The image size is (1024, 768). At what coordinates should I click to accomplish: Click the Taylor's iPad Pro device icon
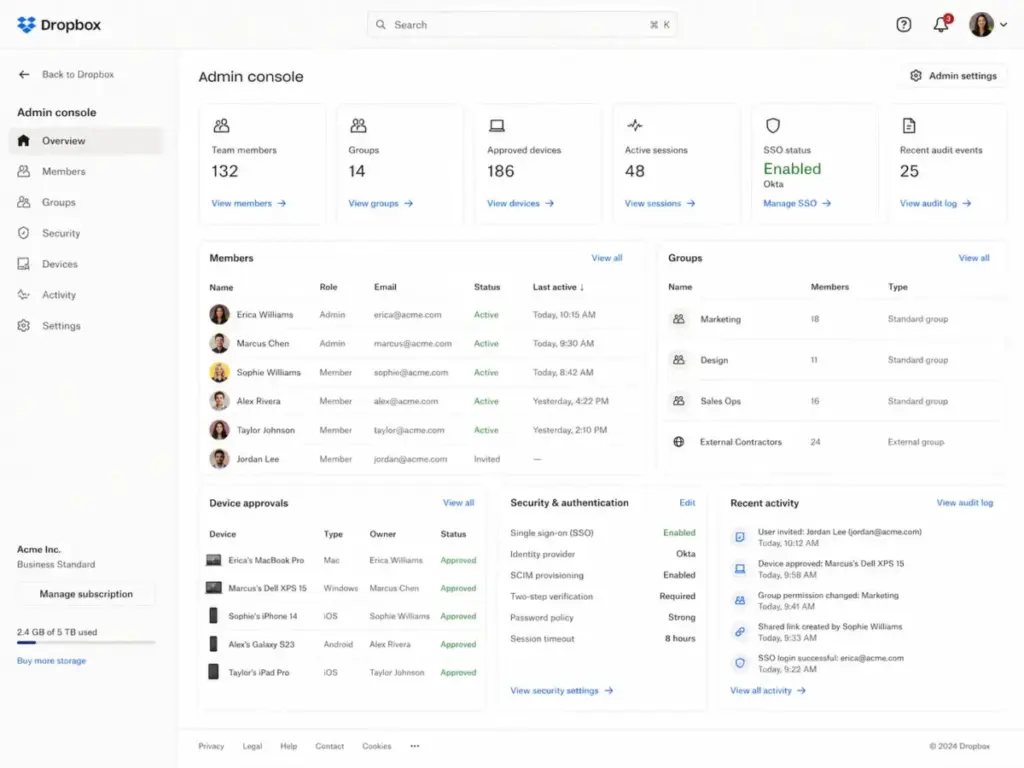(214, 672)
